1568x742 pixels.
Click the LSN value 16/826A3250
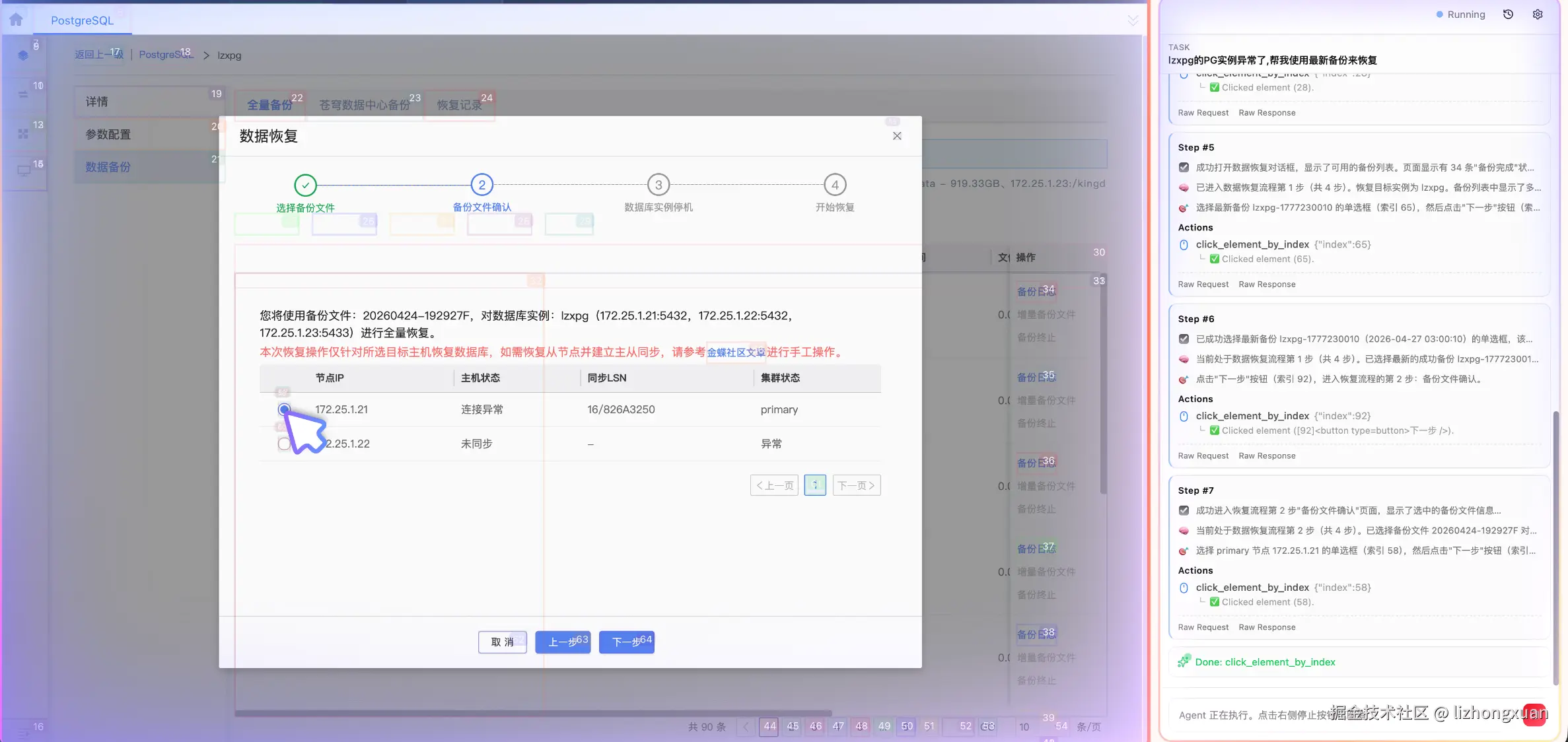[x=621, y=409]
